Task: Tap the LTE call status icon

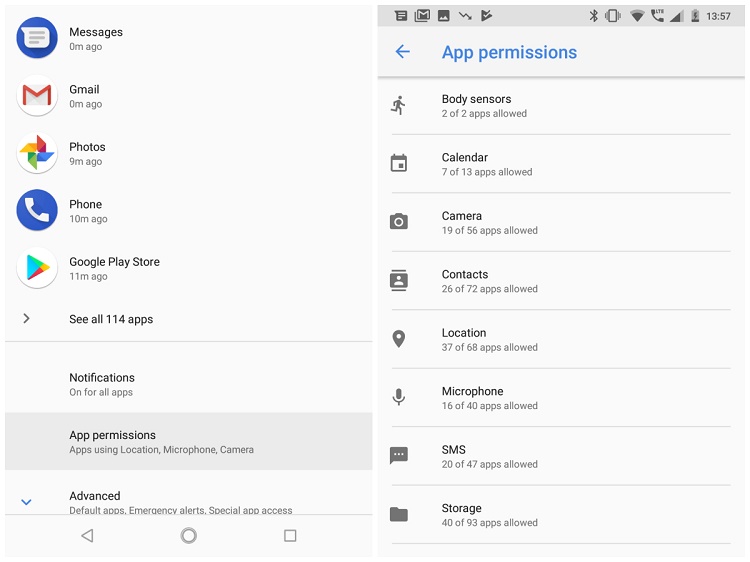Action: 658,15
